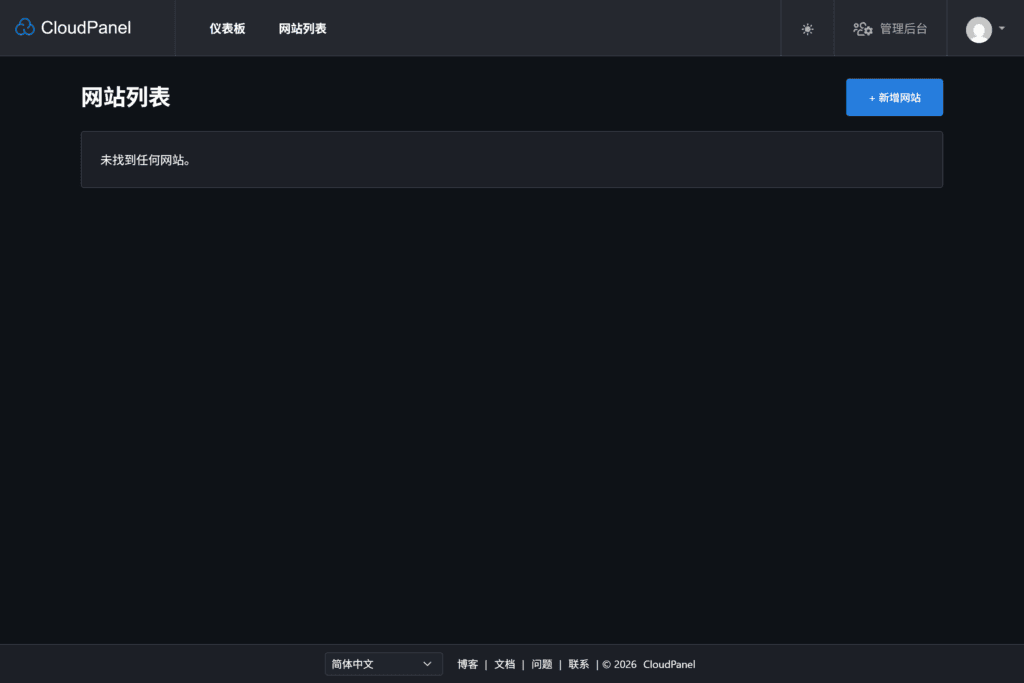
Task: Open the 文档 docs footer link
Action: click(x=504, y=664)
